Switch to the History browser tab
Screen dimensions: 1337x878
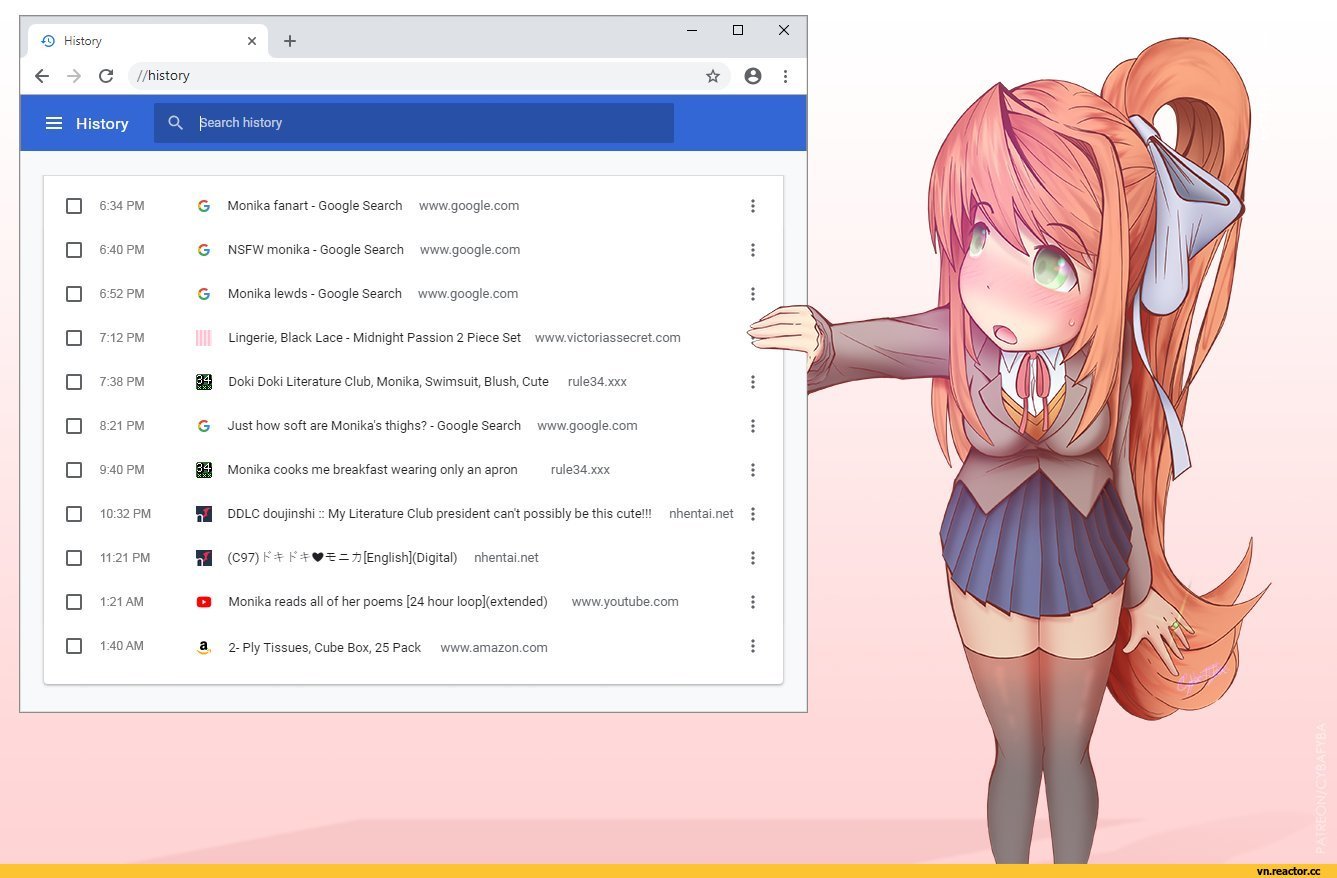click(148, 41)
